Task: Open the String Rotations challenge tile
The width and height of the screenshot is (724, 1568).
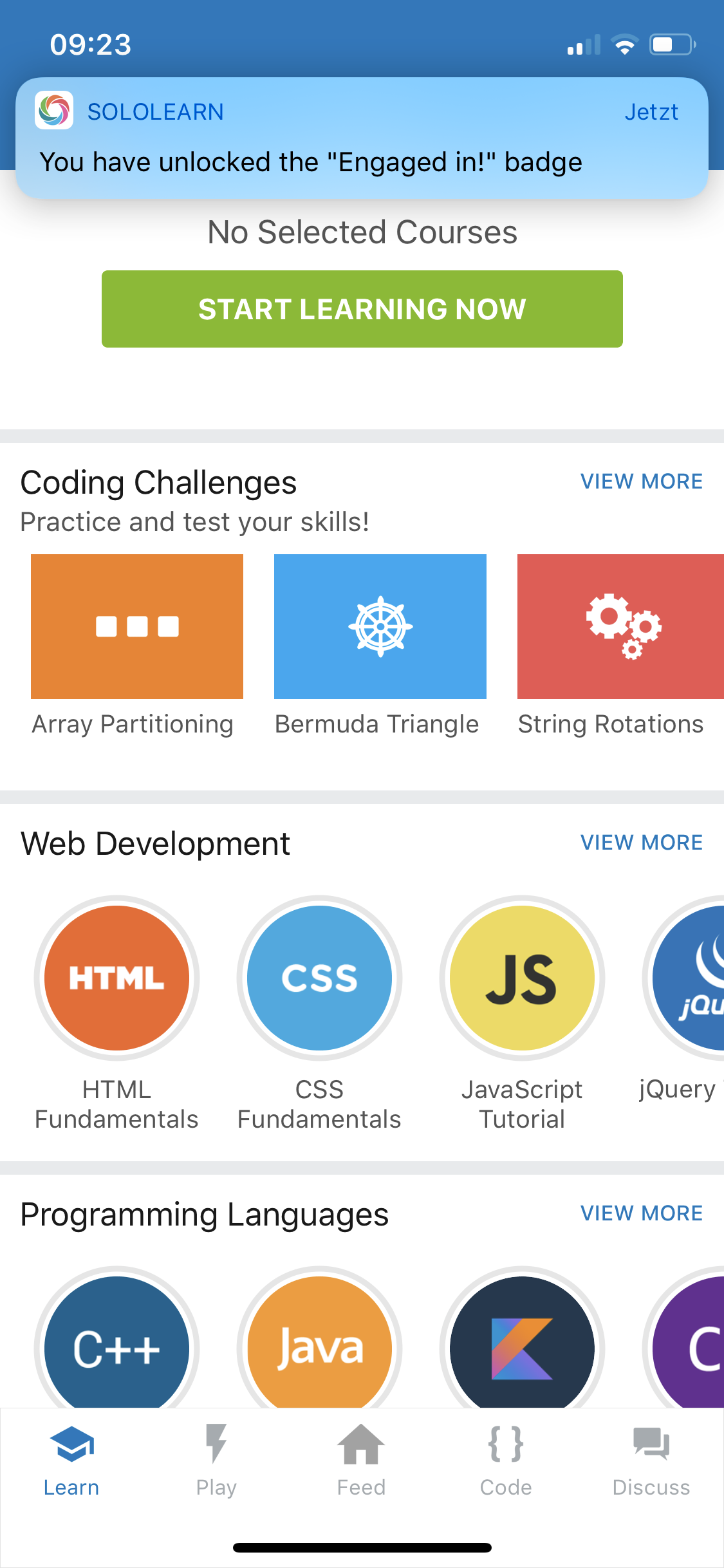Action: 620,626
